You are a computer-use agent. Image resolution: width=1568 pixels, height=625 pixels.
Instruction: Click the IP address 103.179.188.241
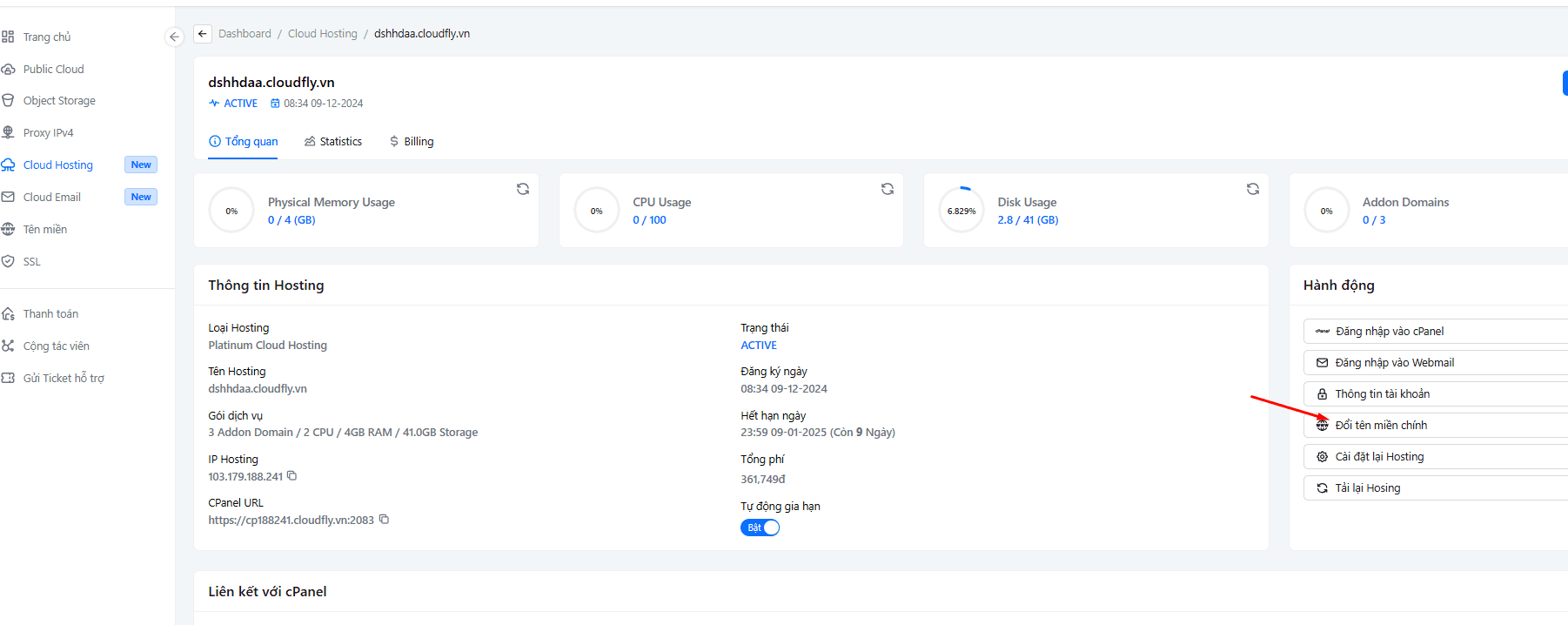(x=245, y=477)
